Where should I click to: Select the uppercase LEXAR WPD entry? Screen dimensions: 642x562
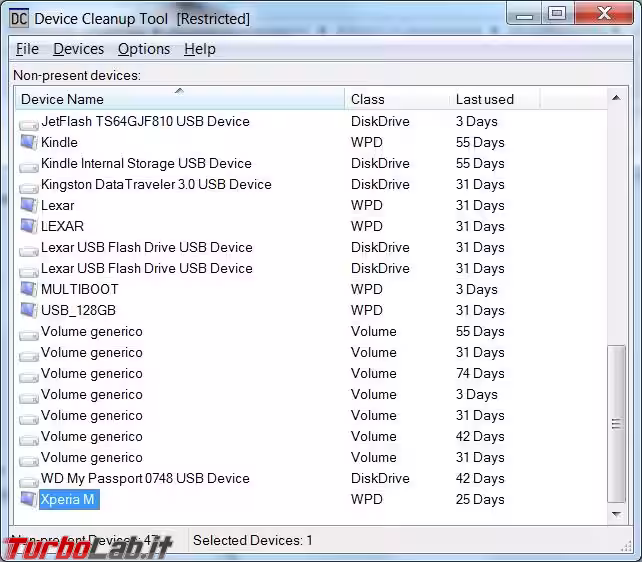coord(62,226)
